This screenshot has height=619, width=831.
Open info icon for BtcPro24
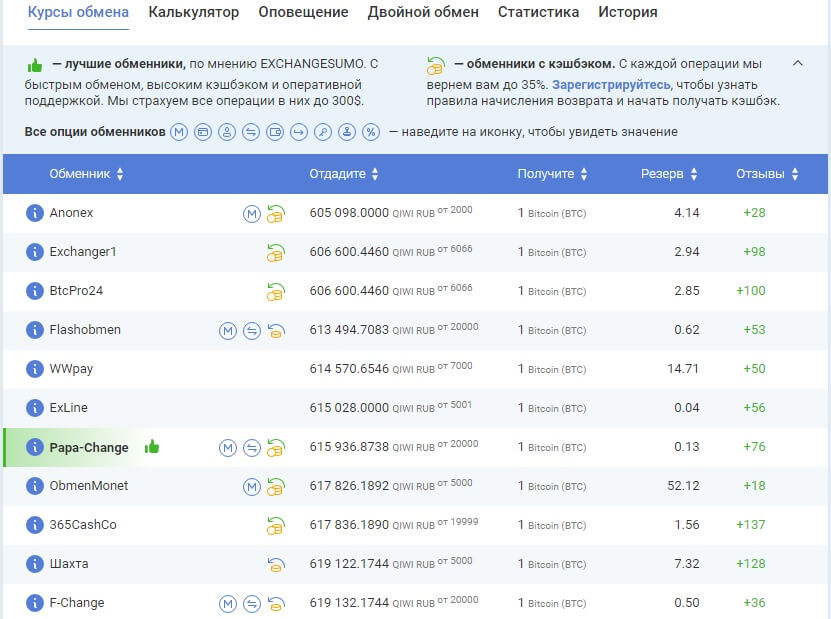click(34, 291)
